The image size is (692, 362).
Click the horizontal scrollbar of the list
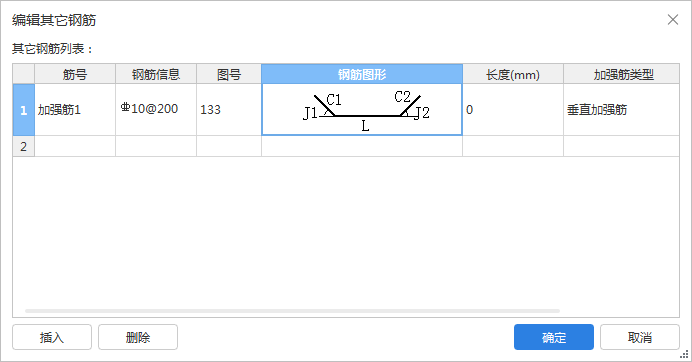(292, 311)
